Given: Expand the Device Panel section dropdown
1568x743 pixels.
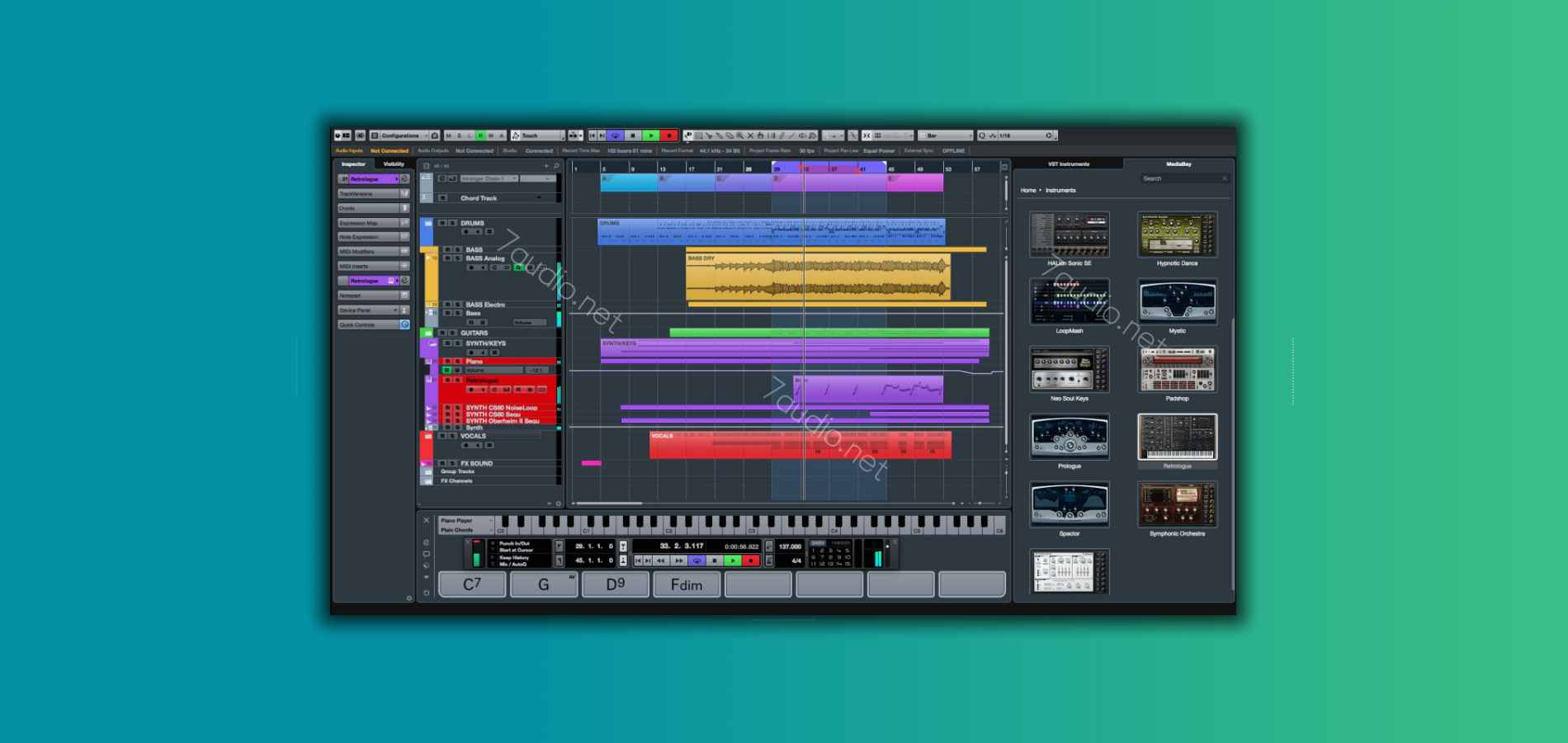Looking at the screenshot, I should pyautogui.click(x=395, y=310).
